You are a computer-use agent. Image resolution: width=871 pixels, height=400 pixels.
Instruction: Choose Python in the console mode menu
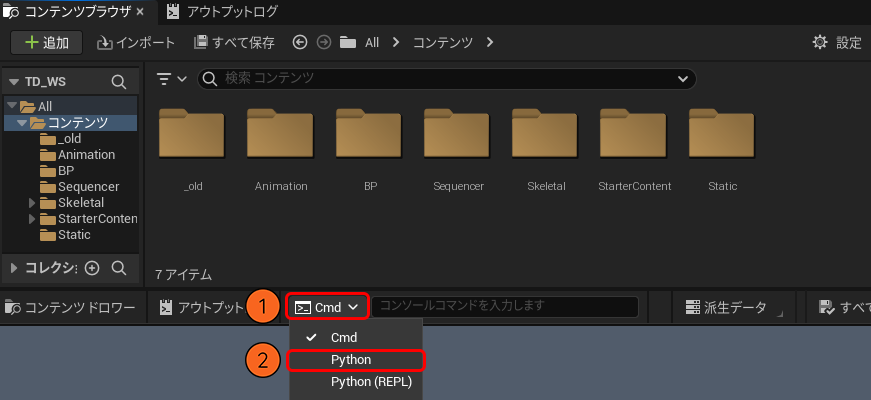(356, 360)
